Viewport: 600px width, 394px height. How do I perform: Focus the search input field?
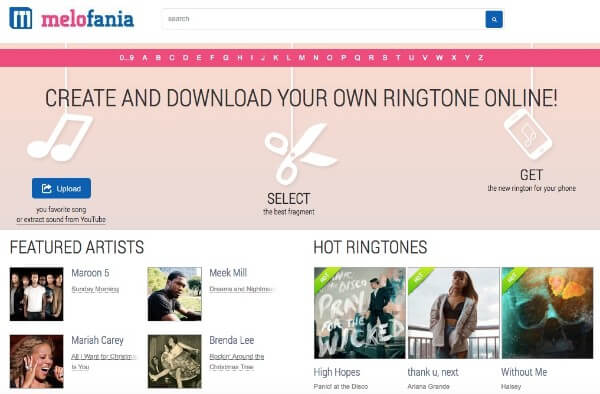pos(323,19)
